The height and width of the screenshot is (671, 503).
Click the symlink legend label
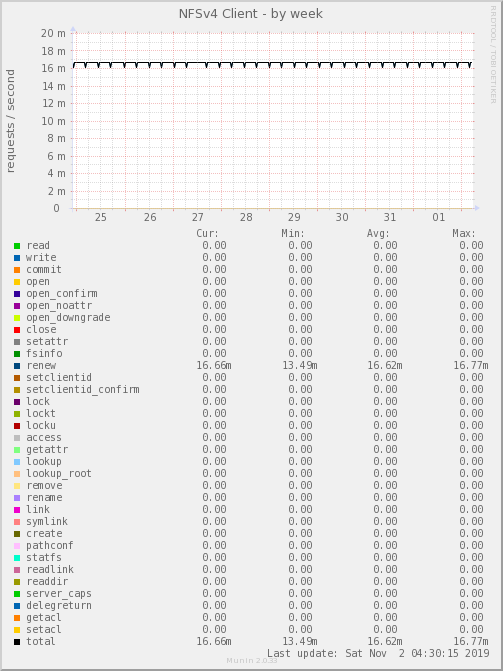coord(47,522)
